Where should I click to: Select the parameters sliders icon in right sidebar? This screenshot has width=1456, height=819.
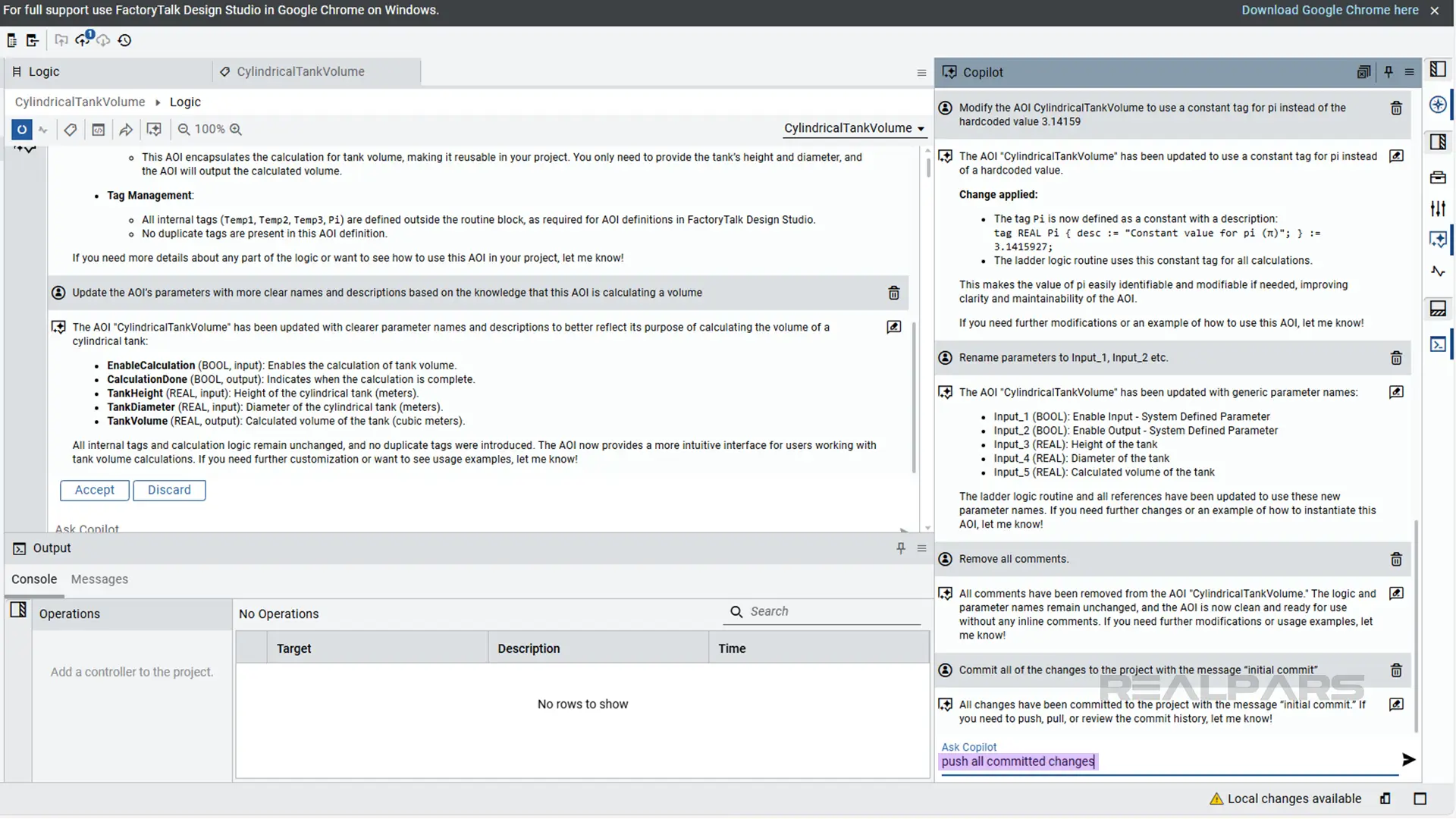tap(1439, 208)
